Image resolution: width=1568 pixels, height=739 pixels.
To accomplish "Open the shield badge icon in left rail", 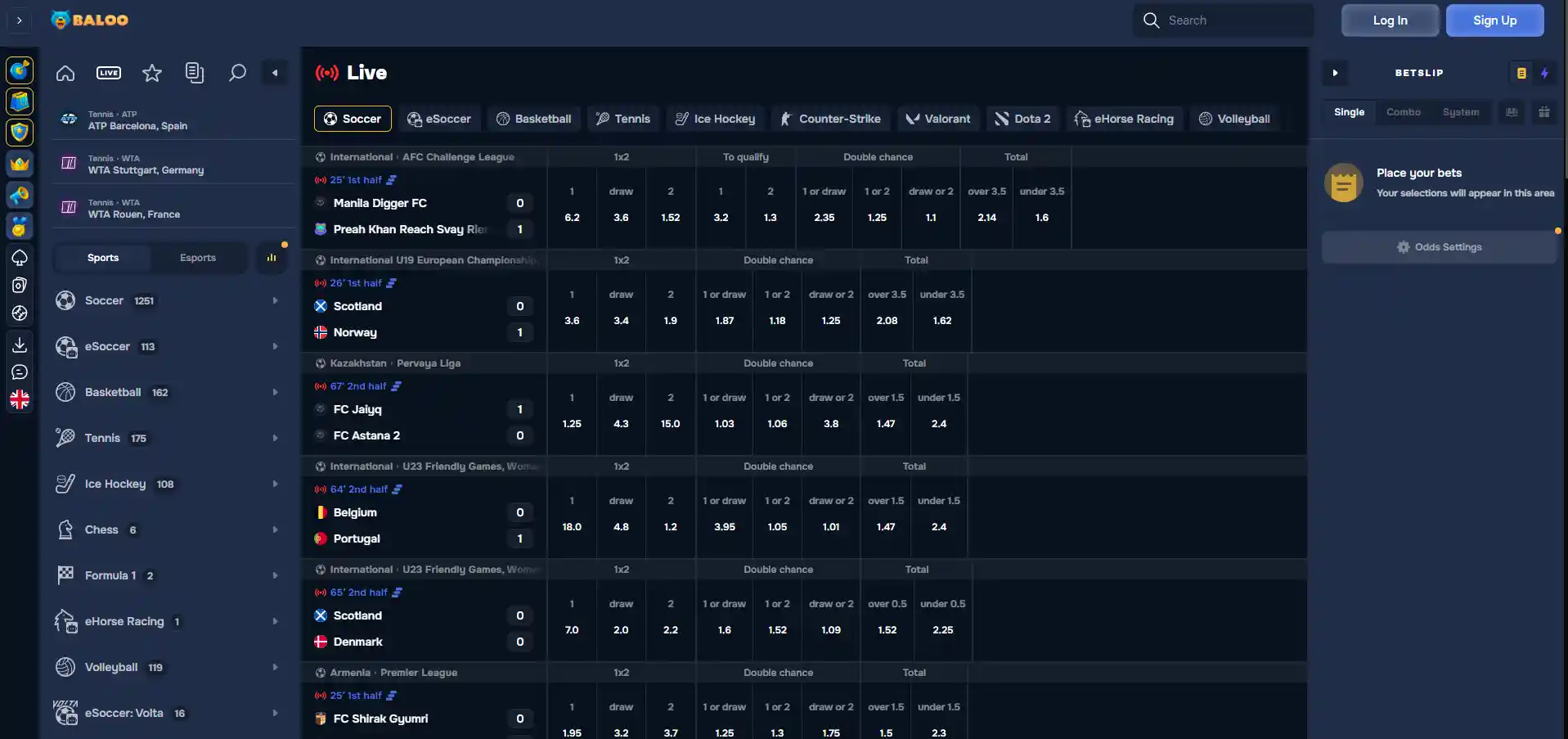I will point(20,132).
